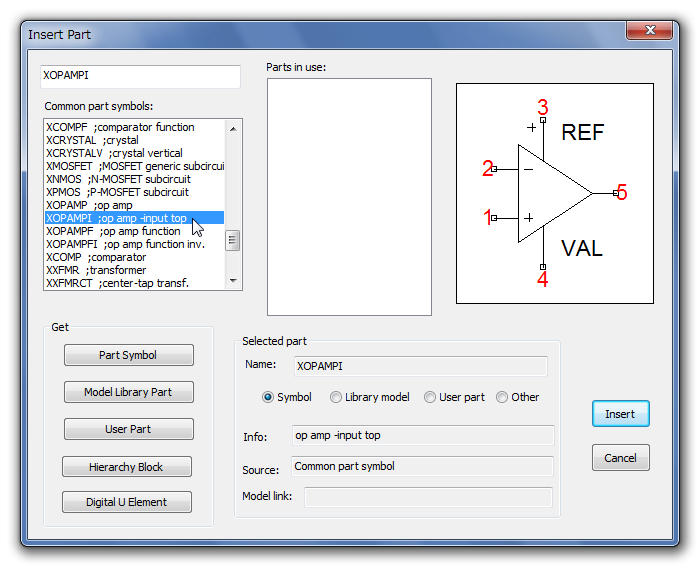Select XOPAMP ;op amp entry
The height and width of the screenshot is (567, 700).
(x=134, y=205)
